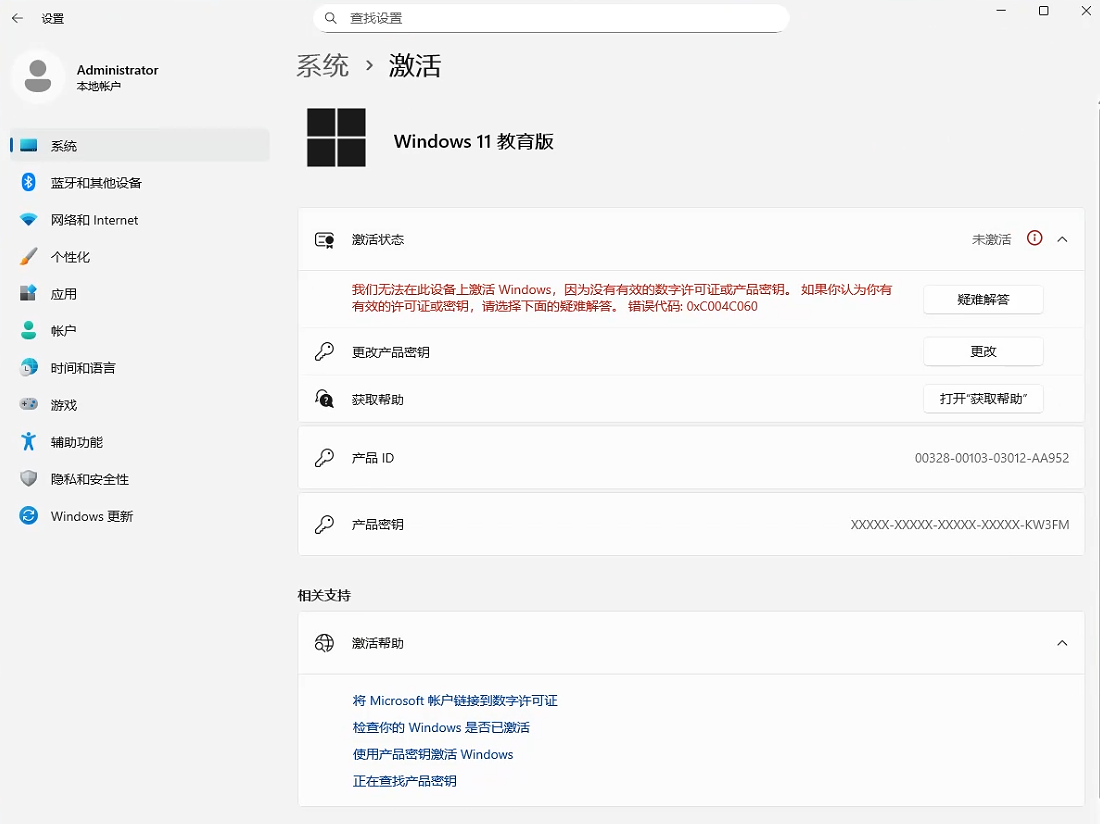Click the 疑难解答 button

coord(982,299)
